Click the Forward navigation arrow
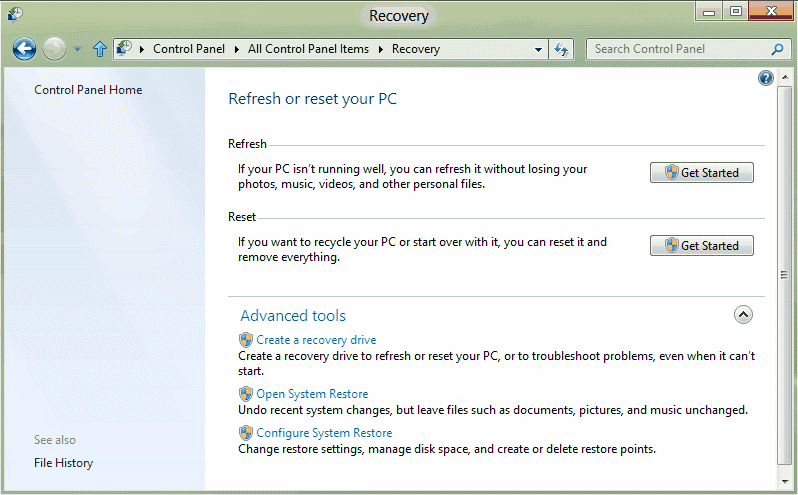The height and width of the screenshot is (495, 798). click(55, 48)
